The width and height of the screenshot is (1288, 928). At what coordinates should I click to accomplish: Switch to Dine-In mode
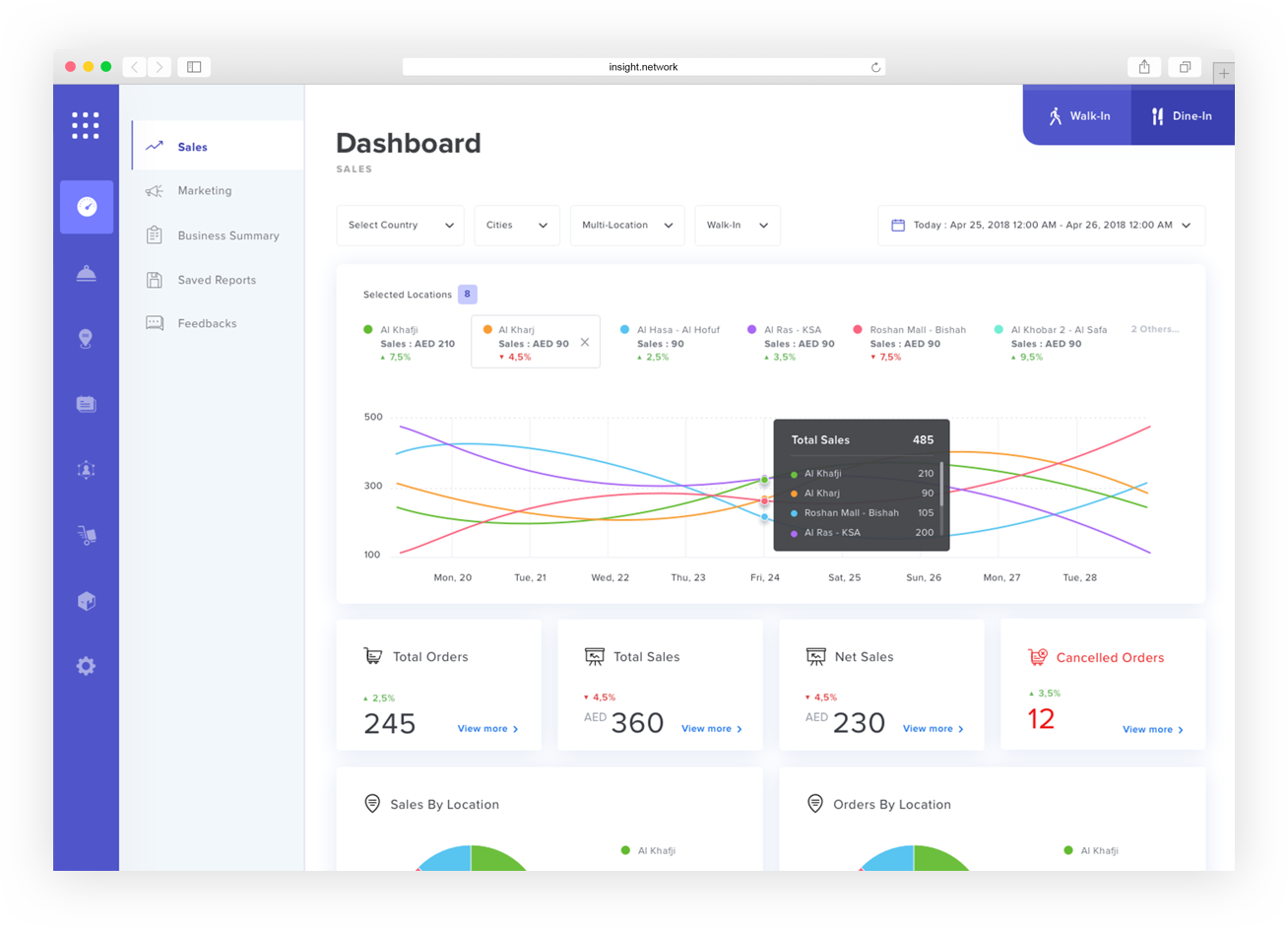click(1183, 115)
